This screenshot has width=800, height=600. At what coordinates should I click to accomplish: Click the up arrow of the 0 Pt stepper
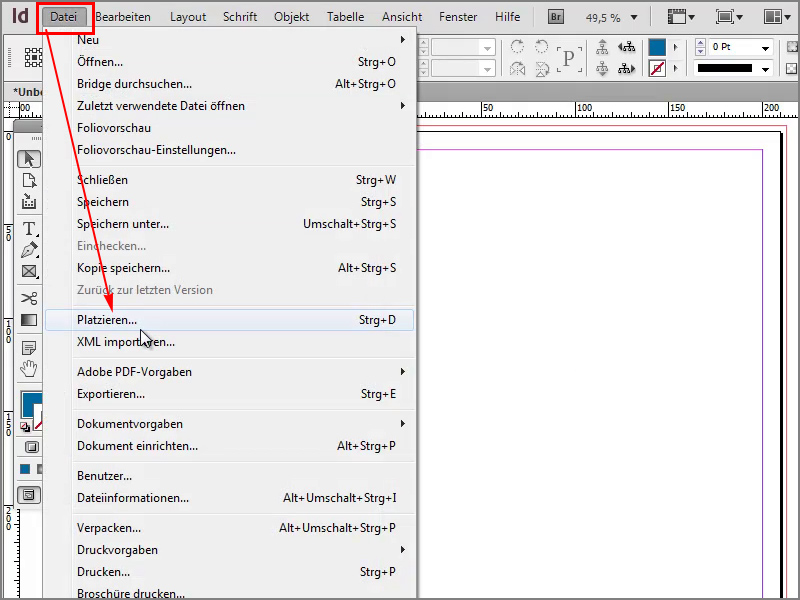pos(700,41)
